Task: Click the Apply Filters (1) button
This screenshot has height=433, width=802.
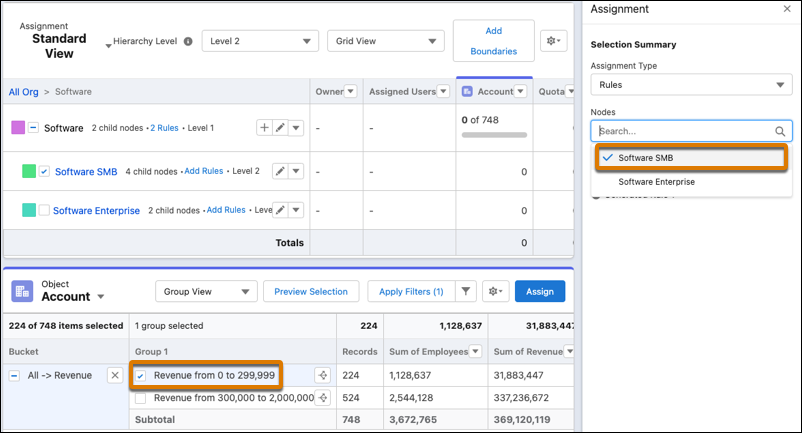Action: click(411, 291)
